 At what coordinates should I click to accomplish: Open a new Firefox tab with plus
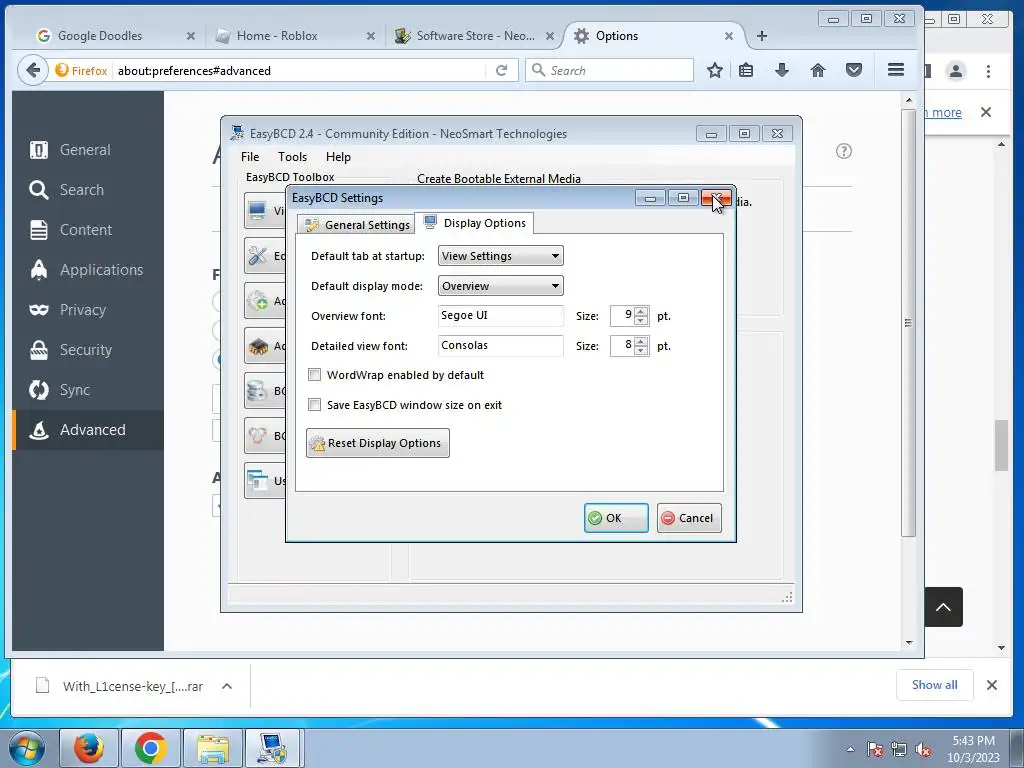(x=761, y=36)
